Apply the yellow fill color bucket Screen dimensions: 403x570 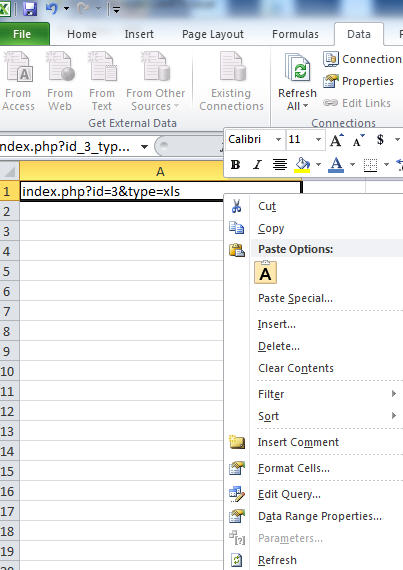pos(302,165)
